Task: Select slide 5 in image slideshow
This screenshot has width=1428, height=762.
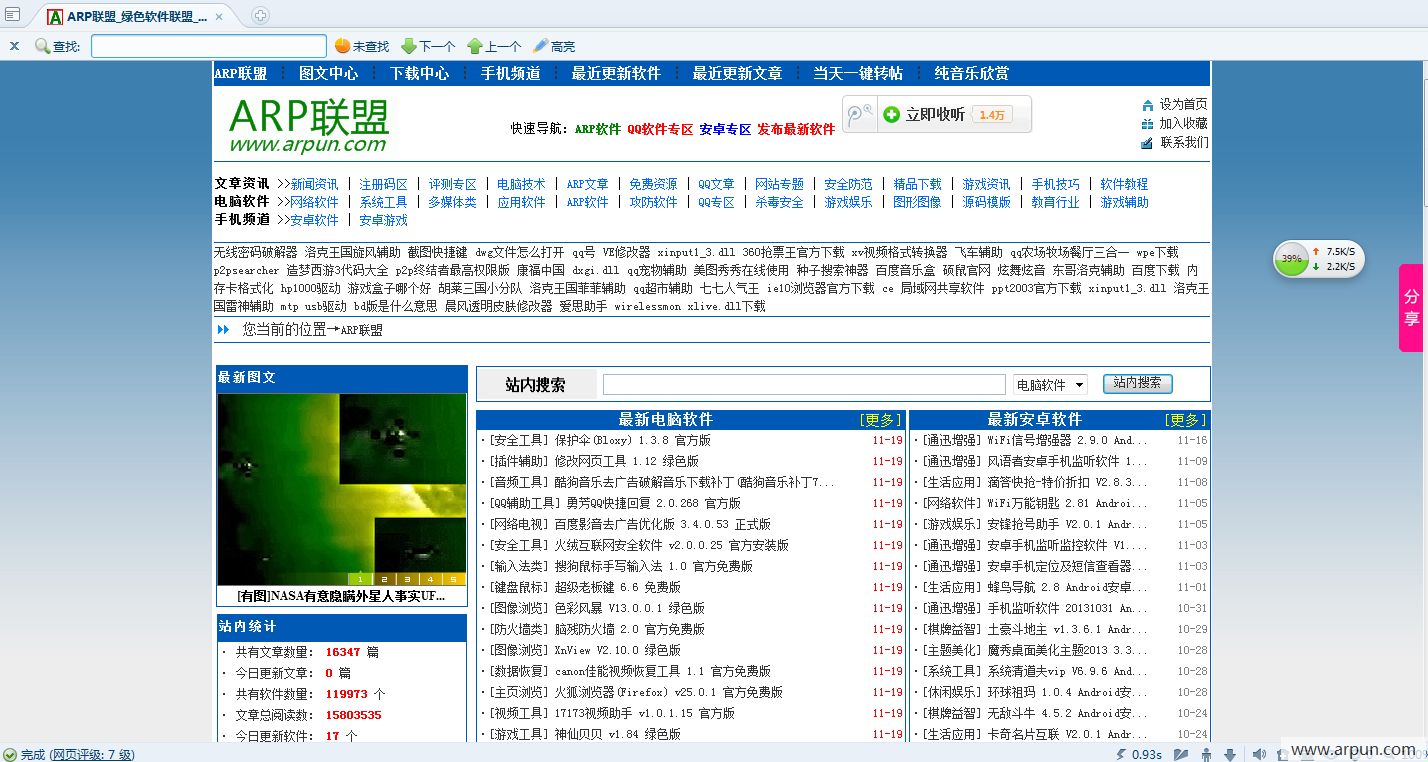Action: point(453,579)
